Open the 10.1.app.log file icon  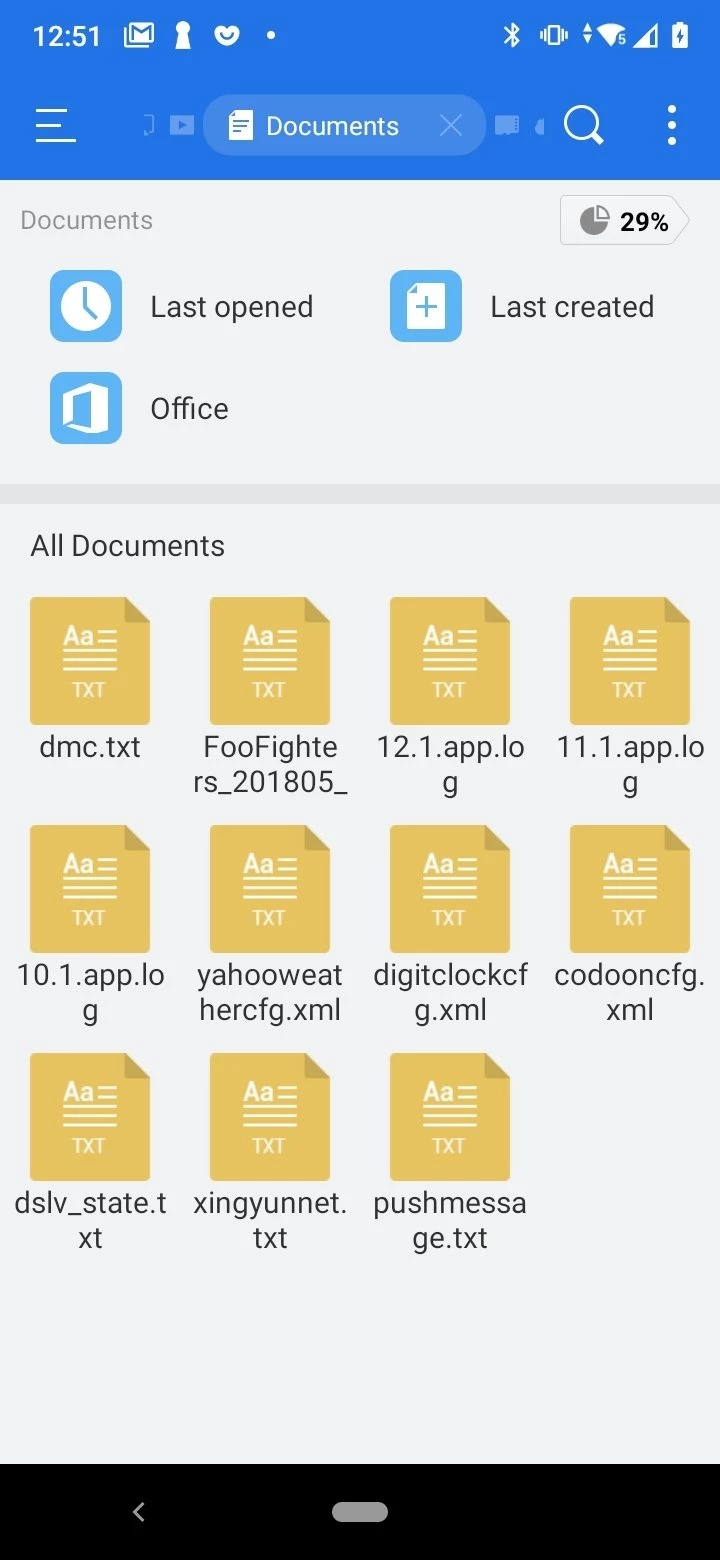pos(90,889)
